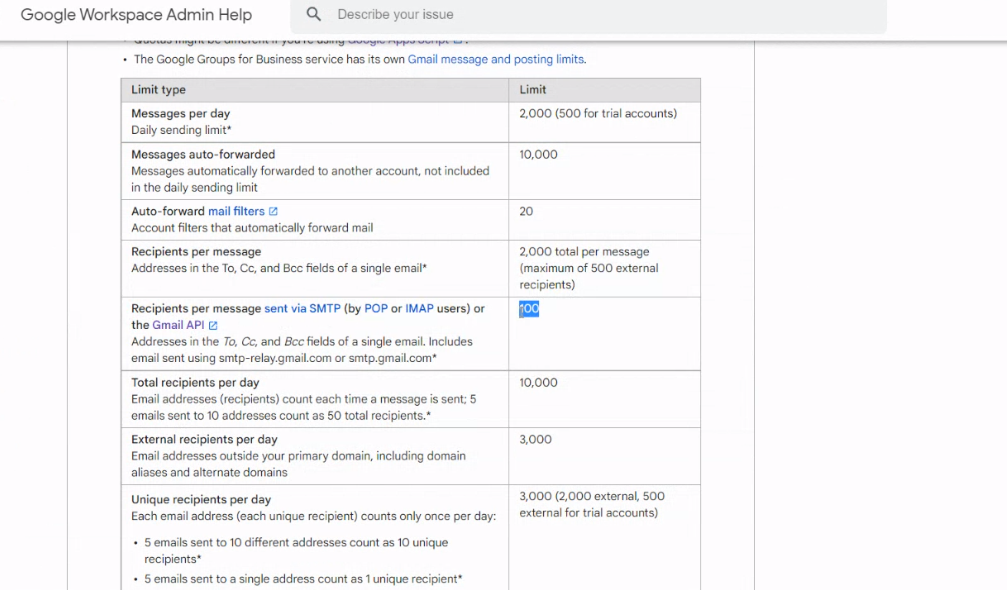Click the 10,000 total recipients per day limit
The height and width of the screenshot is (590, 1007).
pyautogui.click(x=538, y=383)
